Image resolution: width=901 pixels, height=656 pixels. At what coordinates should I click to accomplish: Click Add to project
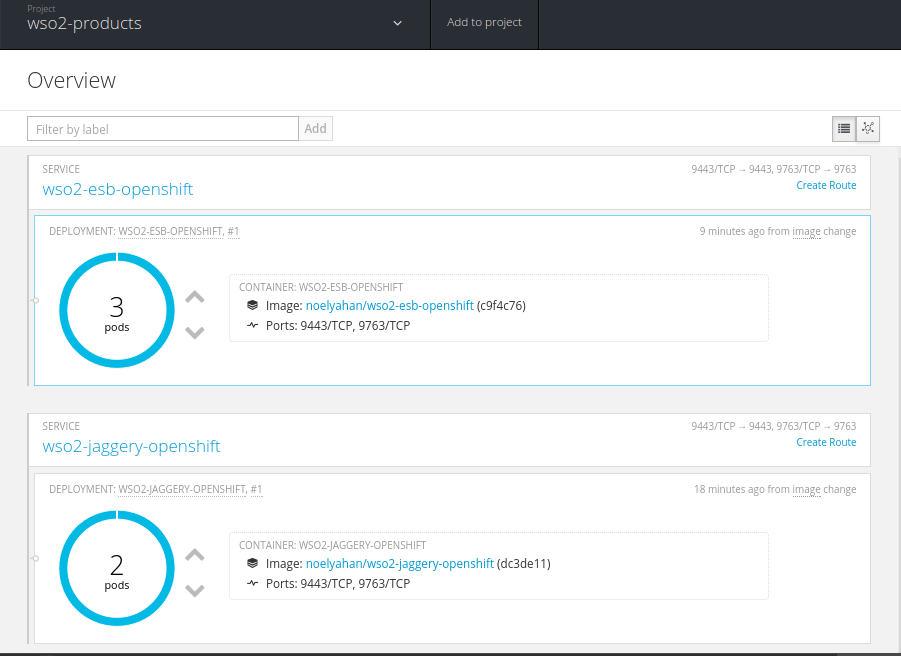[x=484, y=22]
